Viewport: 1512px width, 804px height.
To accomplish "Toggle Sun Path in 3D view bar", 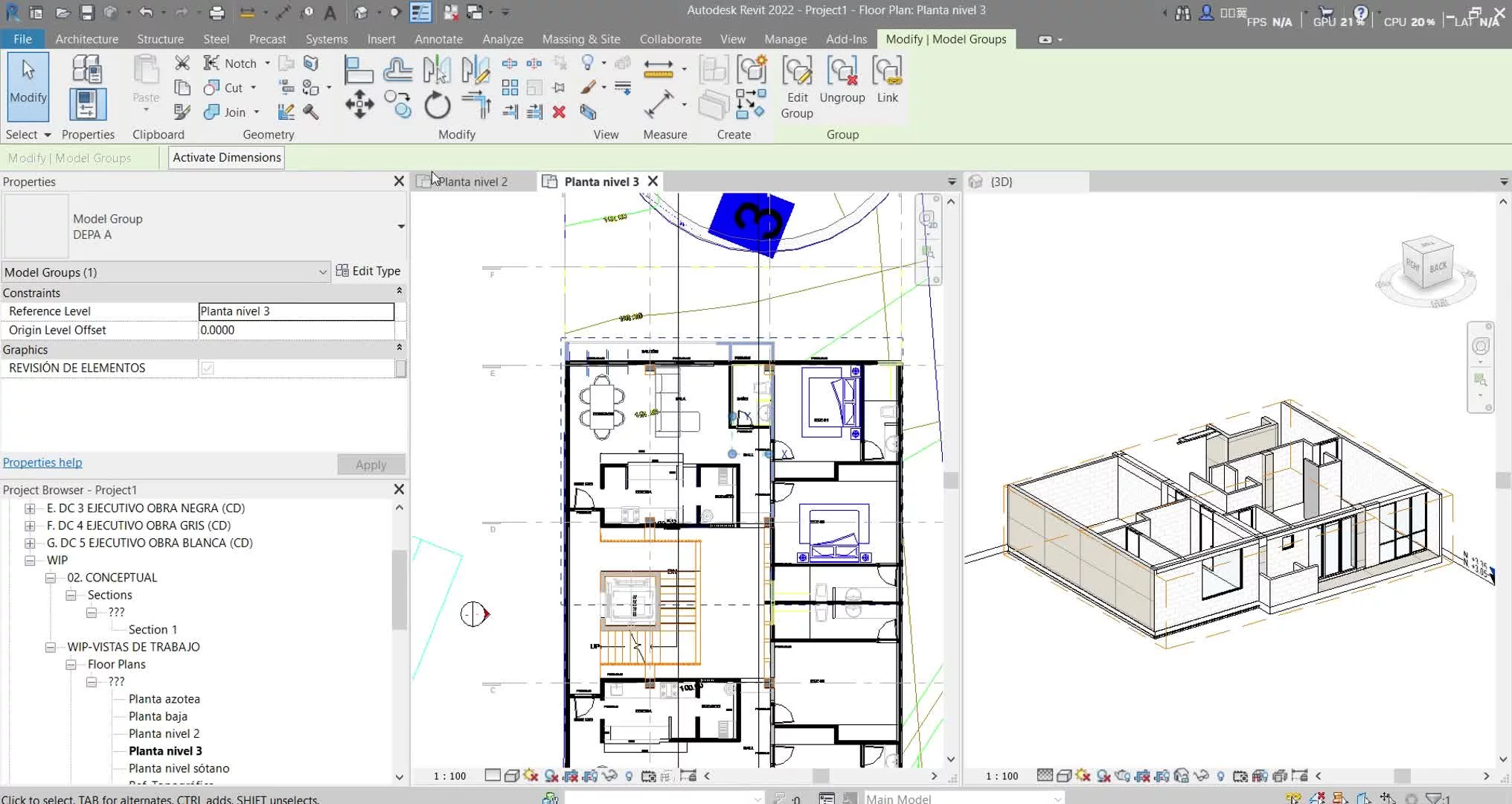I will click(1083, 776).
